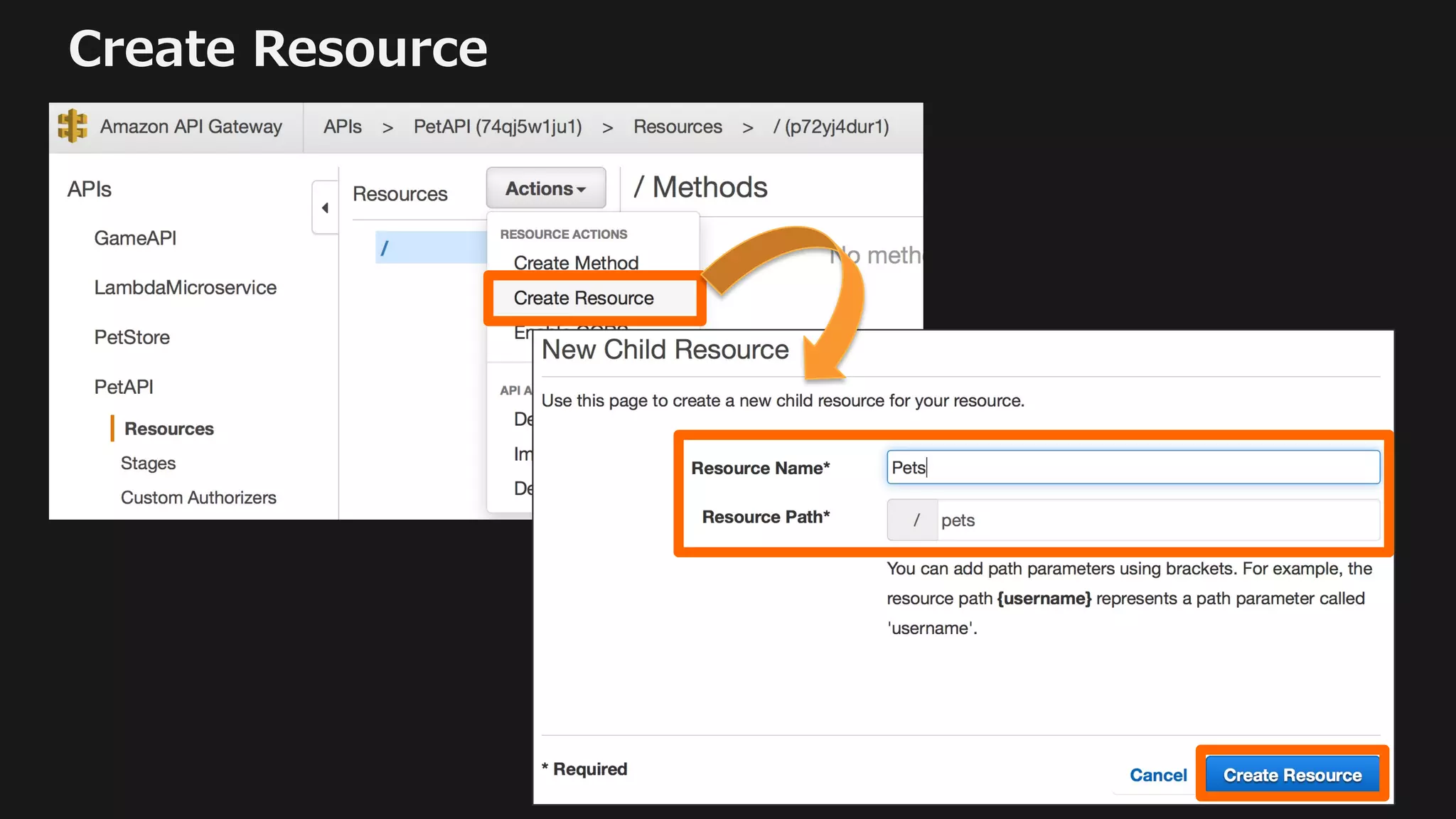Screen dimensions: 1456x819
Task: Collapse the sidebar with the left arrow
Action: [325, 208]
